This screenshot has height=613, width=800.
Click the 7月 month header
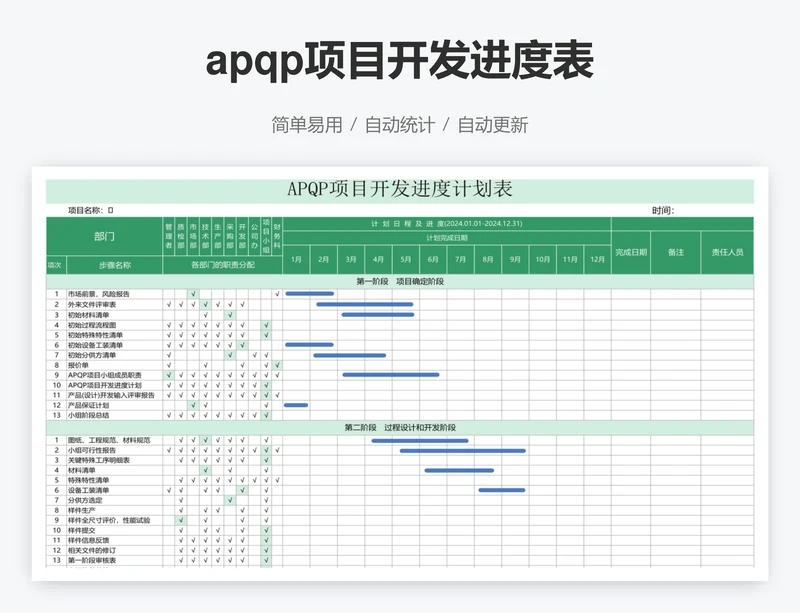point(461,259)
